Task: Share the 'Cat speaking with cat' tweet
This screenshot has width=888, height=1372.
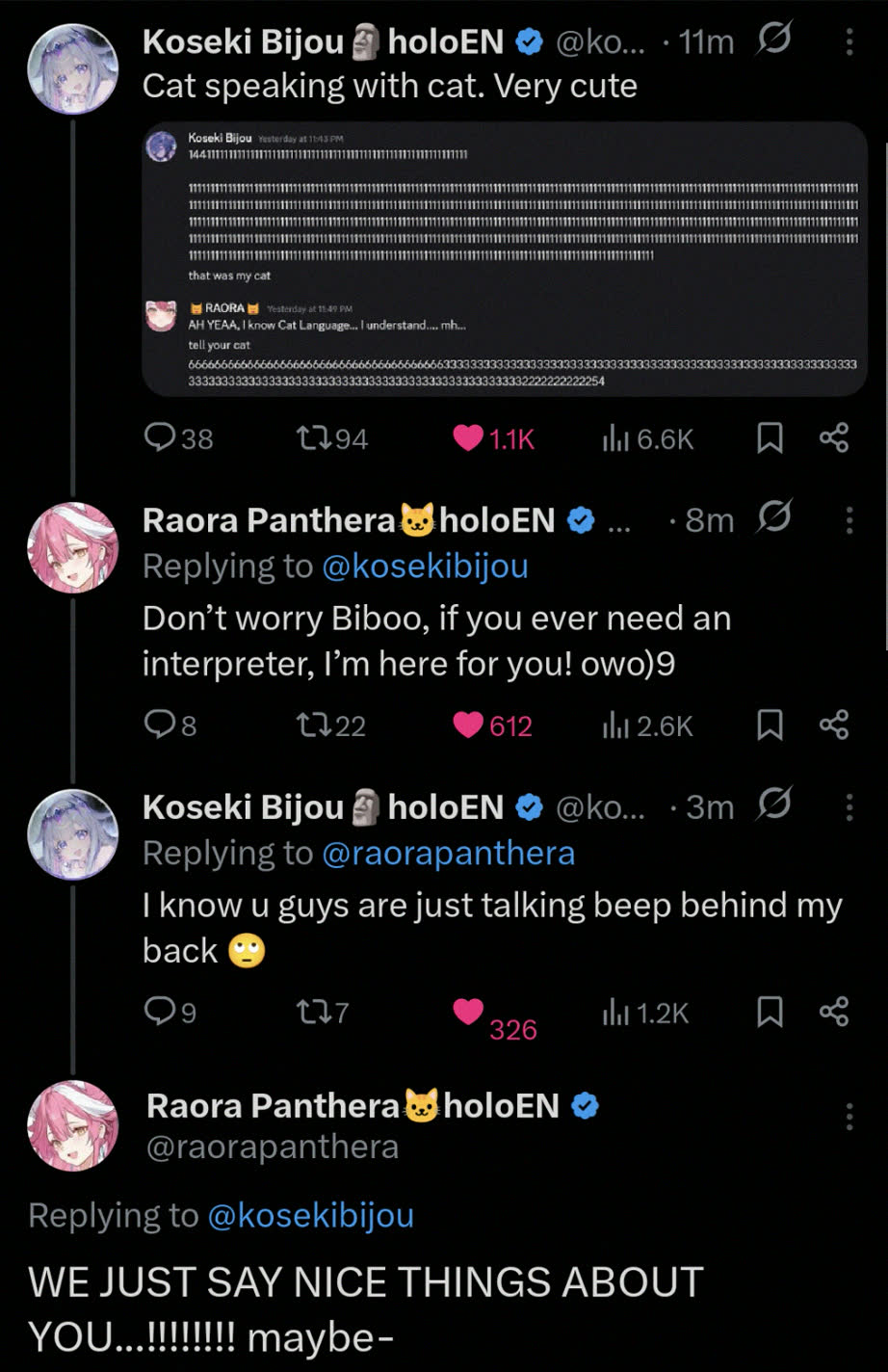Action: click(x=834, y=439)
